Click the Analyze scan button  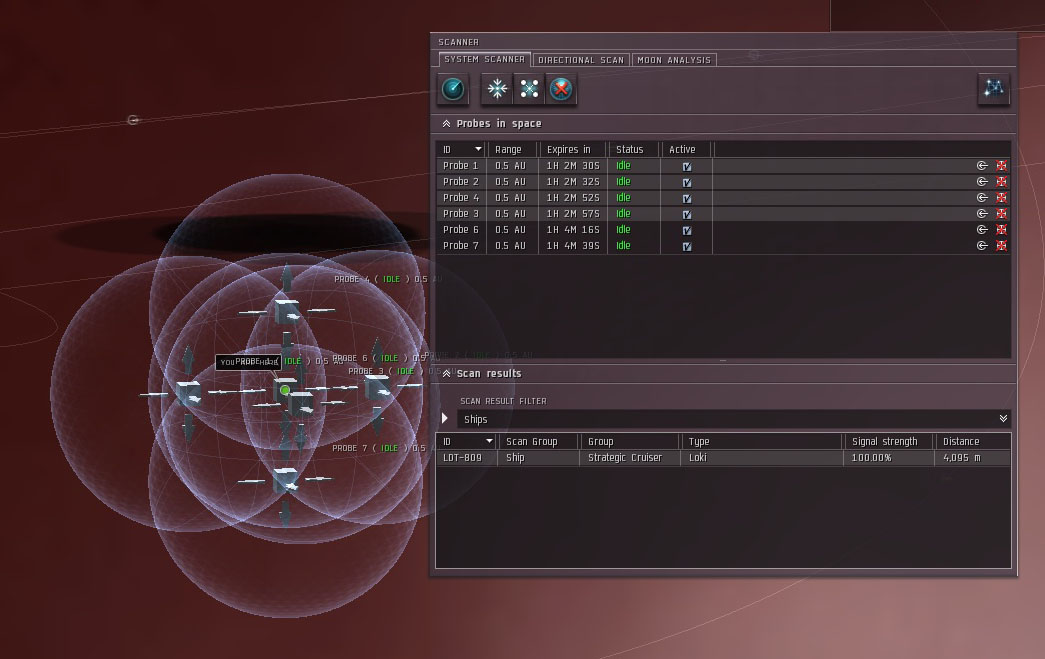(453, 89)
